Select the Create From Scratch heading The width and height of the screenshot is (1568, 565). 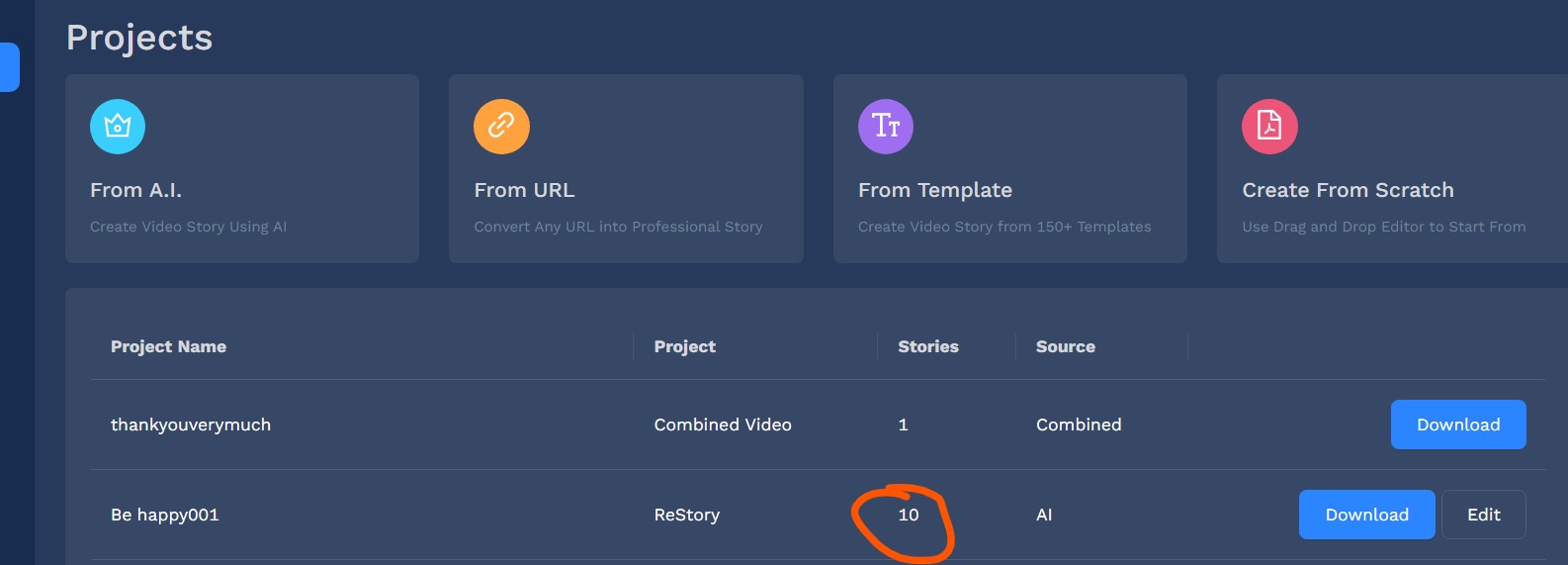pos(1348,190)
